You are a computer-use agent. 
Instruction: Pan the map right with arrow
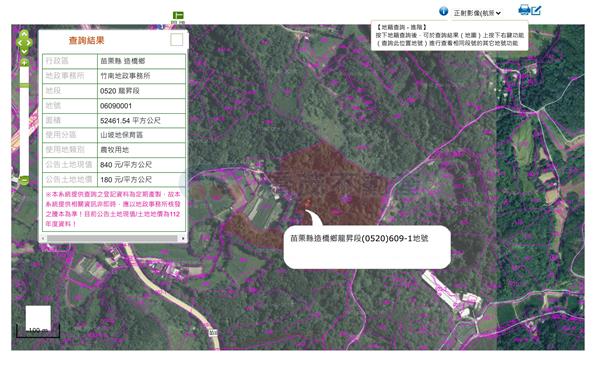click(29, 43)
